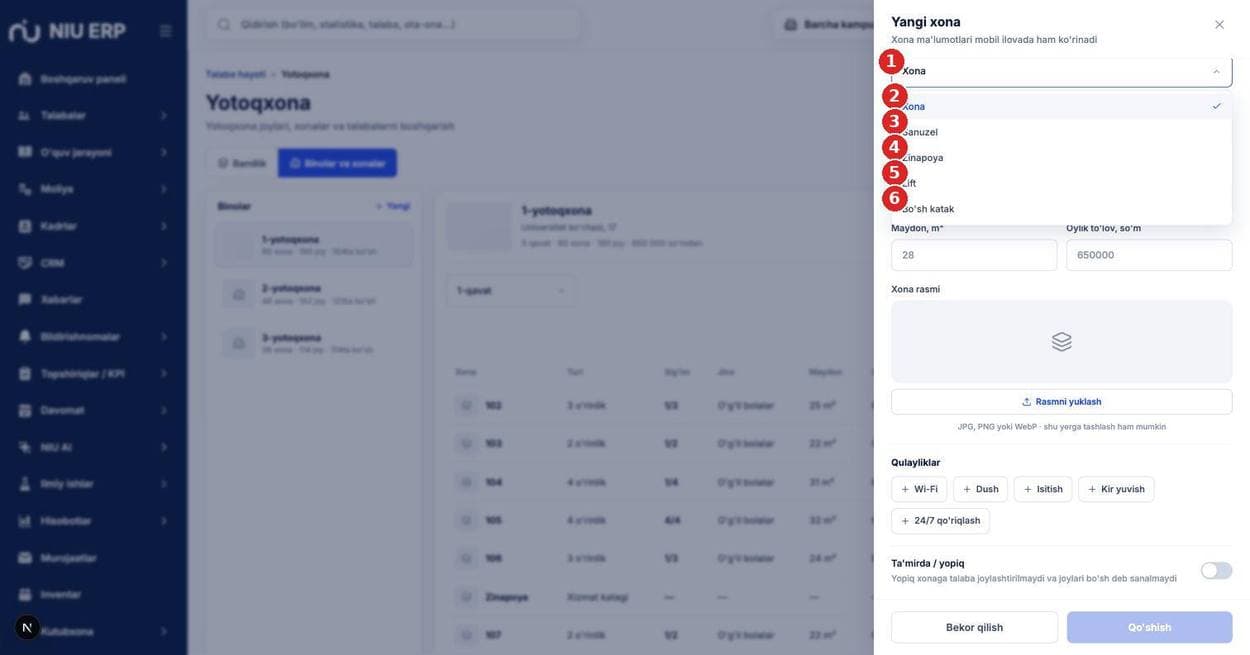The width and height of the screenshot is (1250, 655).
Task: Switch to the Bandlik tab
Action: [242, 163]
